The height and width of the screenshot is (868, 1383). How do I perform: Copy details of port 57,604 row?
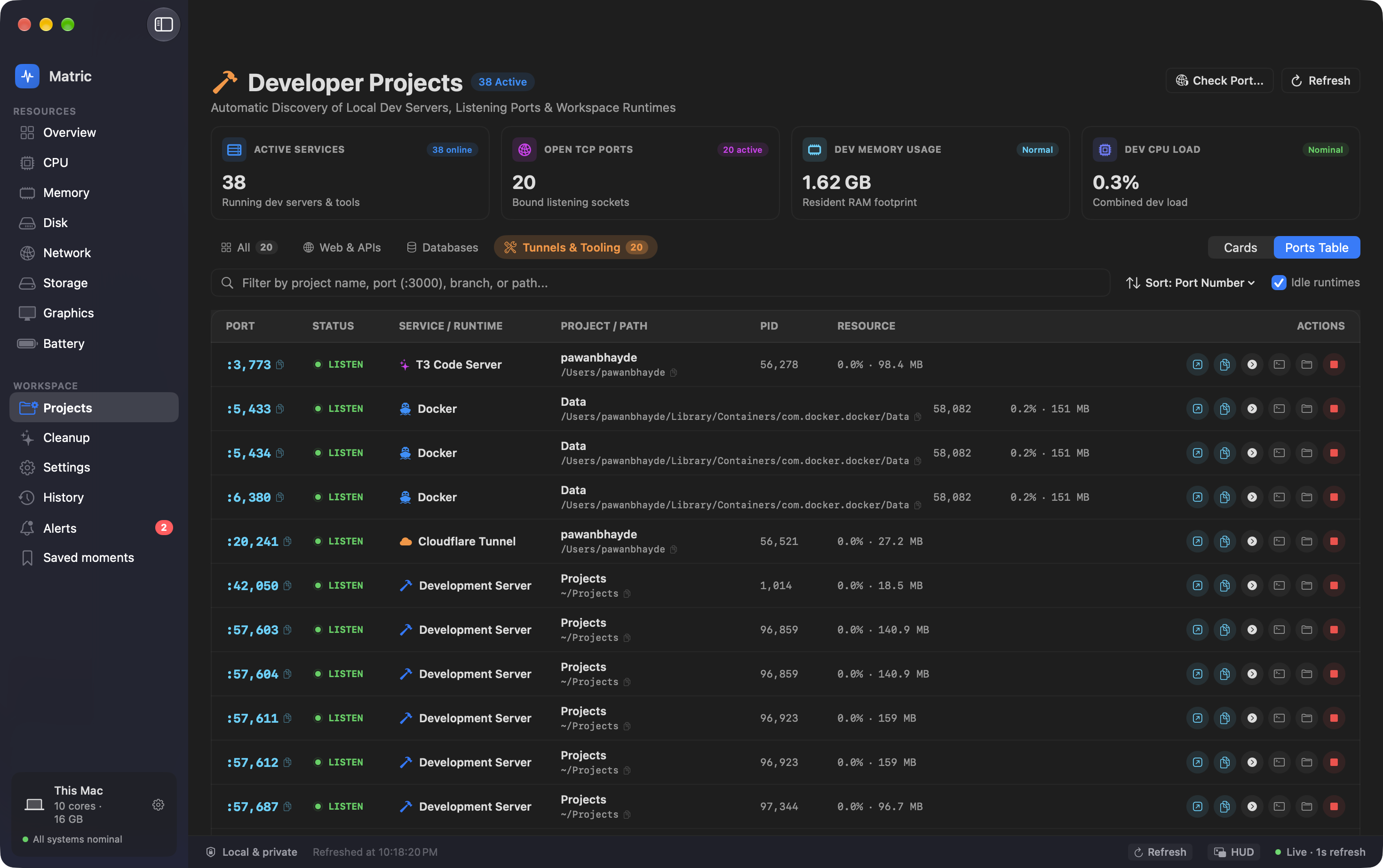coord(1224,674)
